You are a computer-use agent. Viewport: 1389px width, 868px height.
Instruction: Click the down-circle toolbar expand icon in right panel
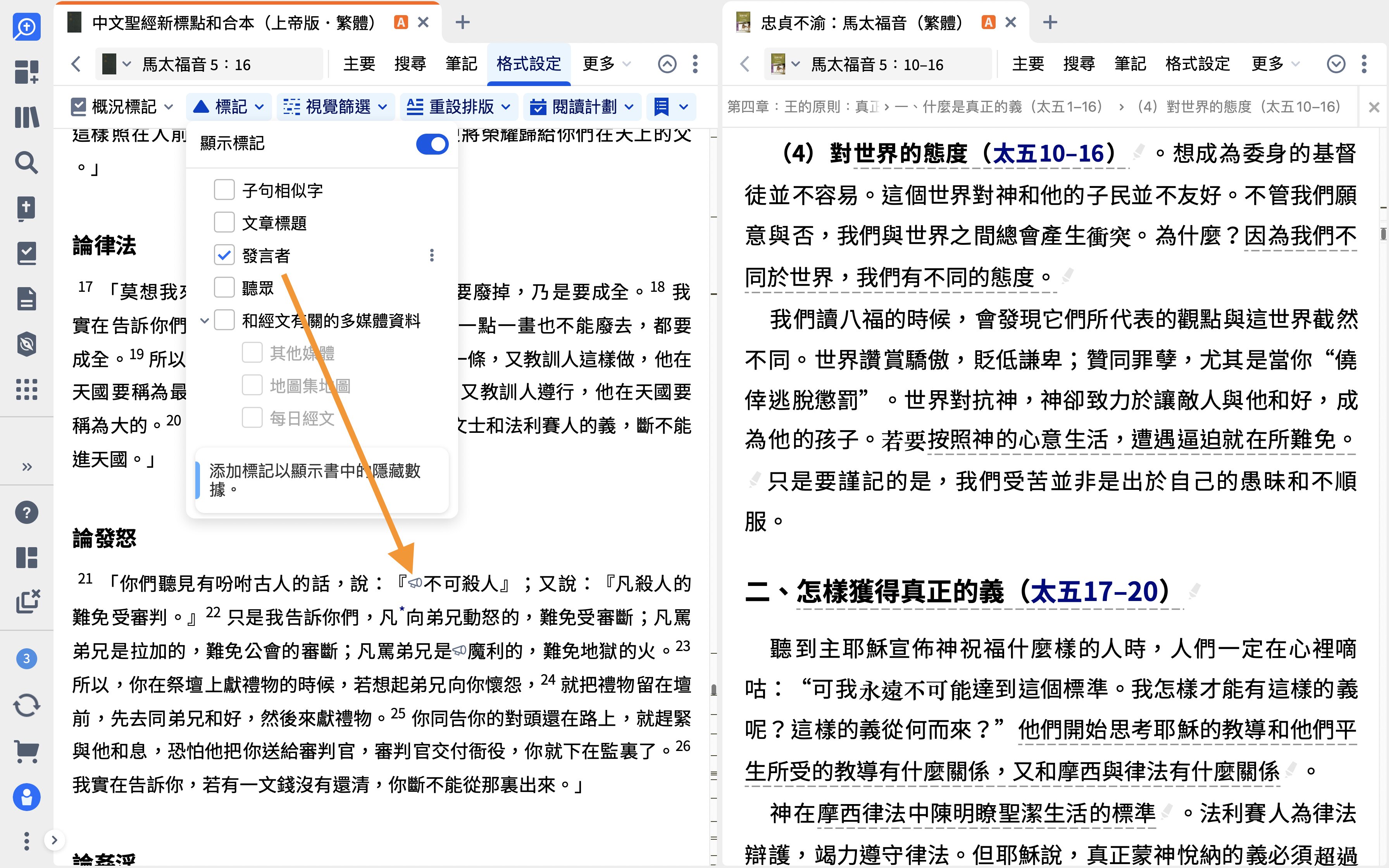tap(1336, 64)
